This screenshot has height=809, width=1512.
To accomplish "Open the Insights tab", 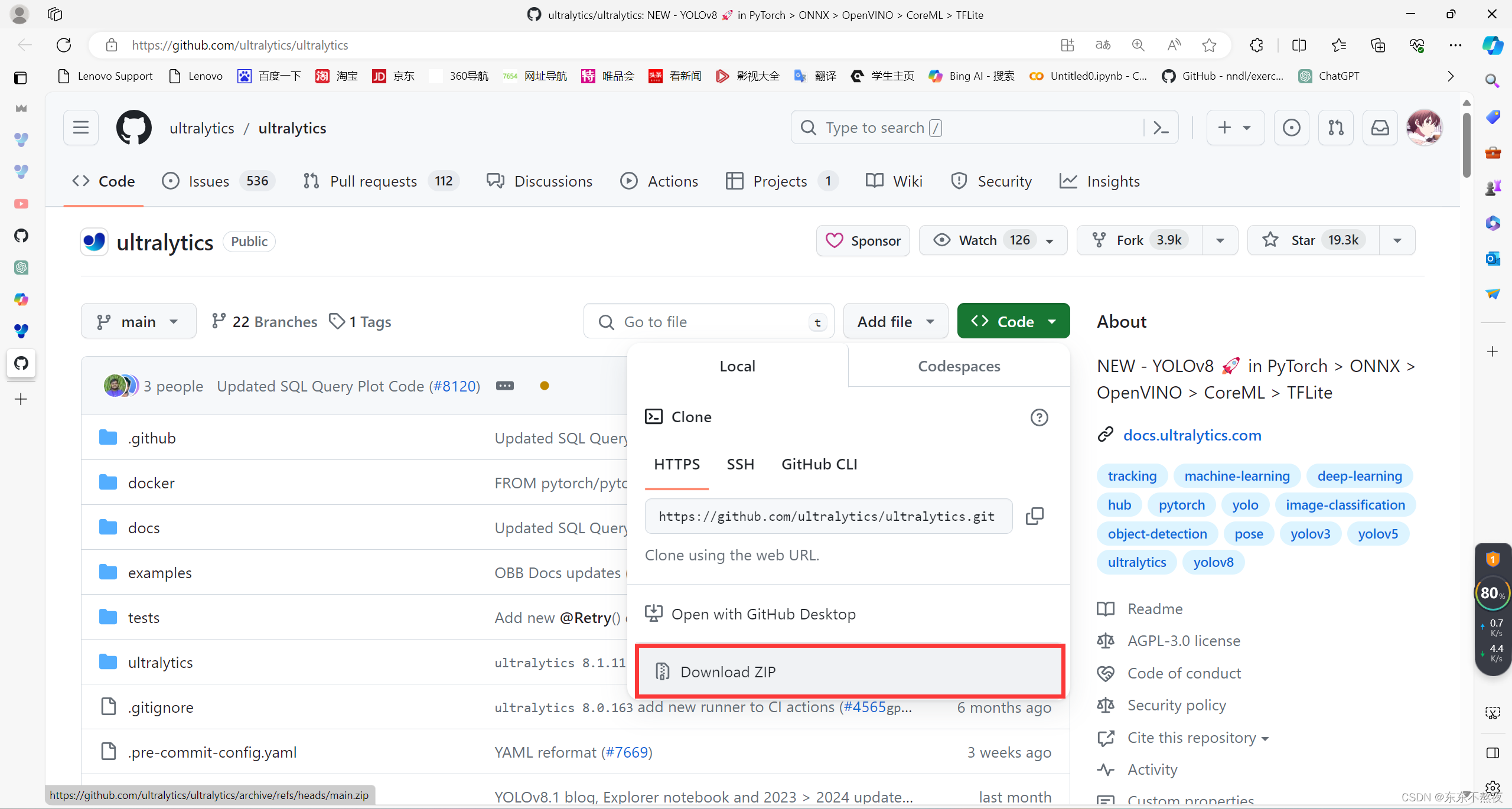I will pos(1099,181).
